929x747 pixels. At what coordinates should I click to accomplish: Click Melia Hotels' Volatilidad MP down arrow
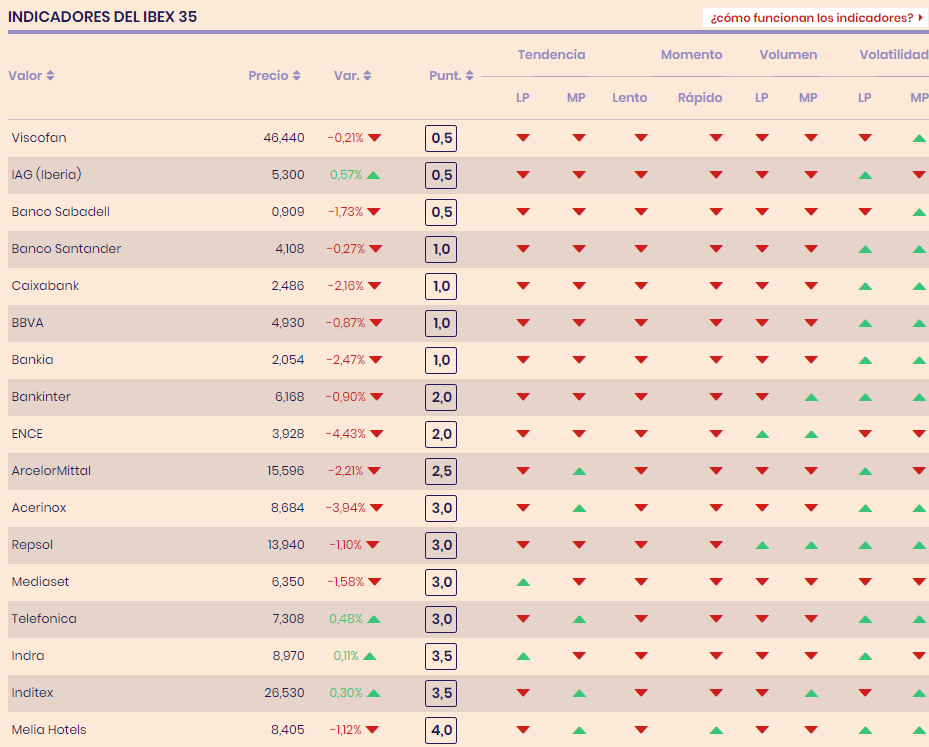pyautogui.click(x=918, y=730)
